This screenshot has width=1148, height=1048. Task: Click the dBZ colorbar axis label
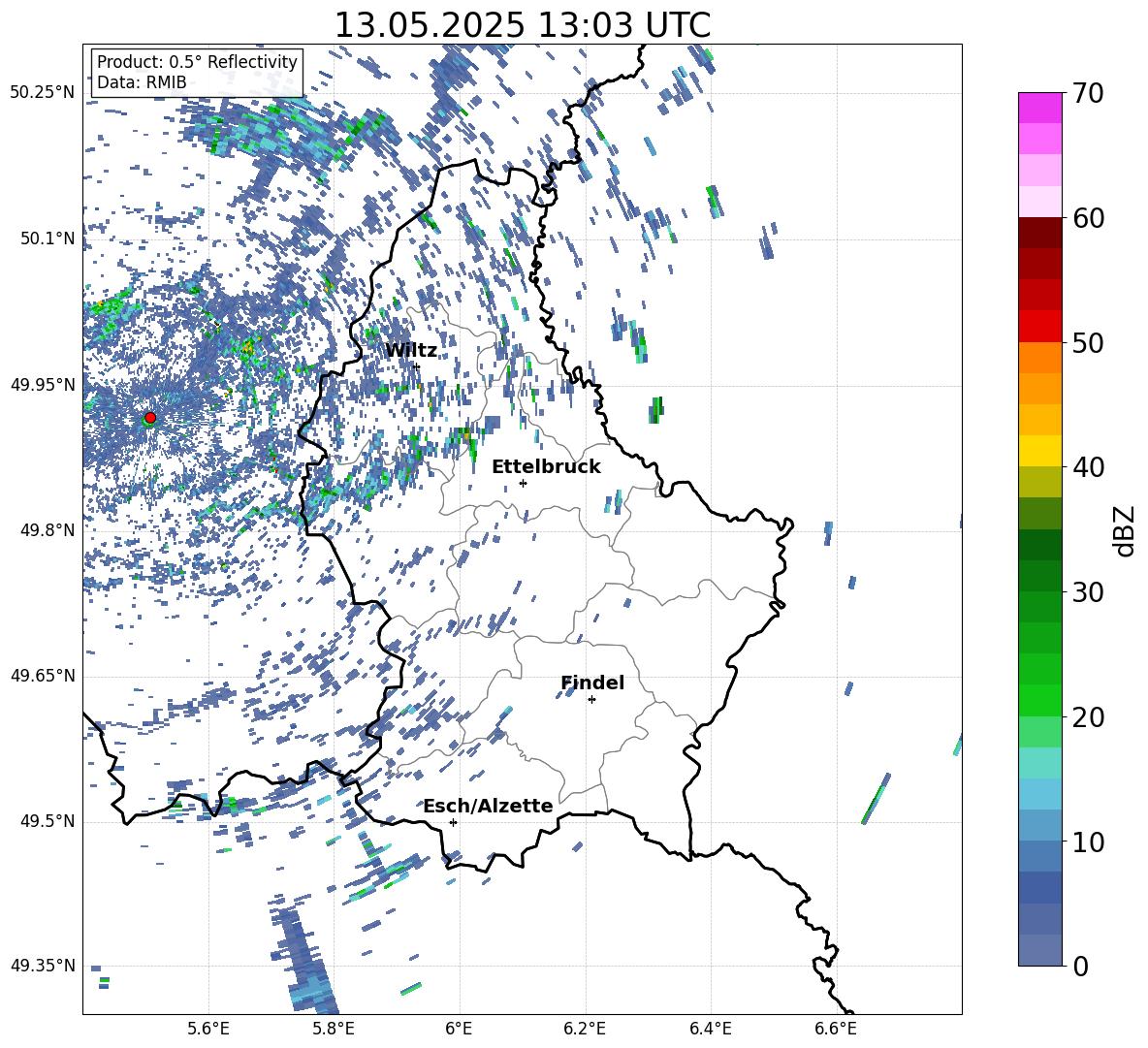1126,530
